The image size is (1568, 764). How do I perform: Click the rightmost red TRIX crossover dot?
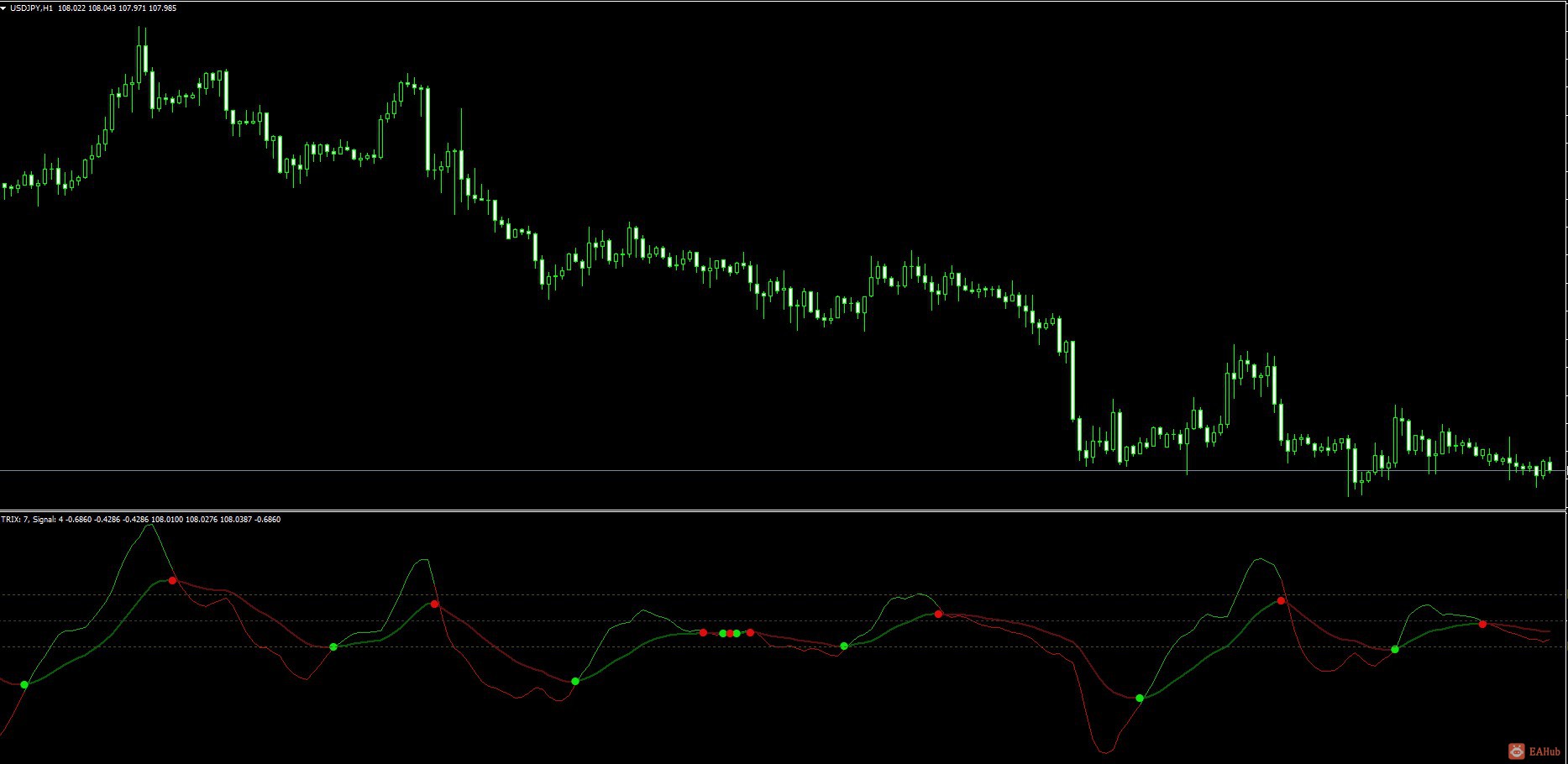coord(1482,625)
